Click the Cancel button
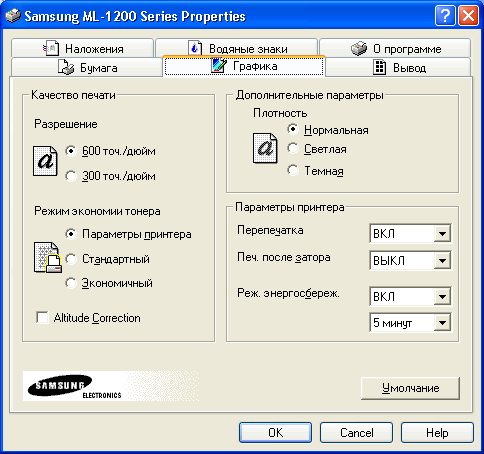The height and width of the screenshot is (454, 484). click(356, 433)
